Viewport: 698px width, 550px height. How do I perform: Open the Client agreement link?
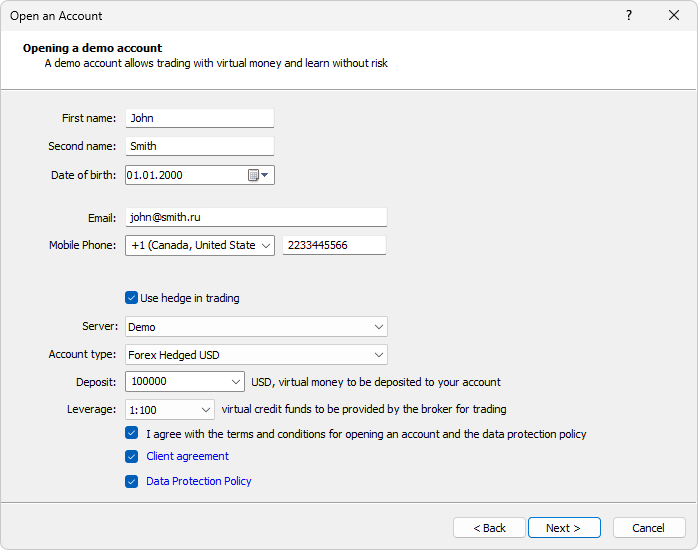coord(187,456)
